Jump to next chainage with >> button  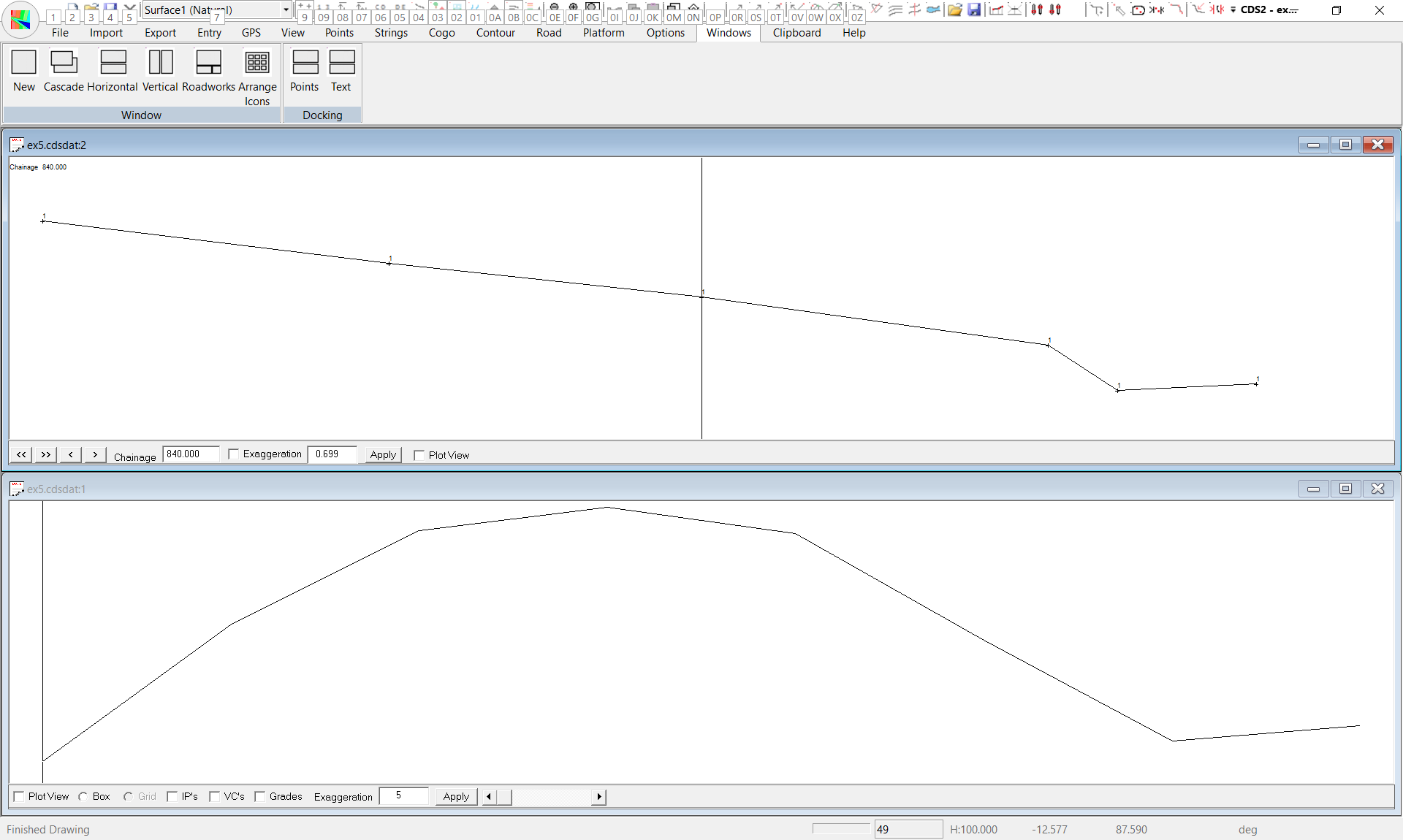[x=45, y=454]
